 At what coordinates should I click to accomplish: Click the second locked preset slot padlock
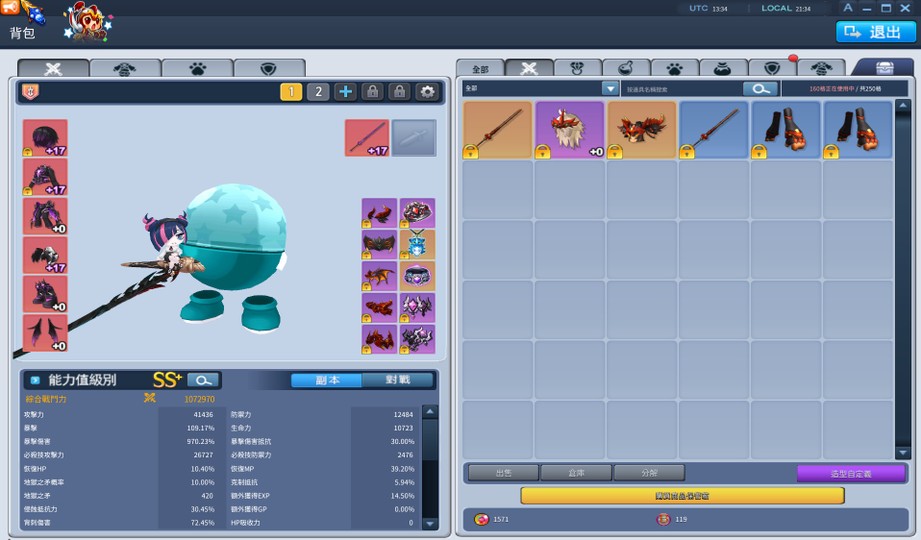(399, 92)
